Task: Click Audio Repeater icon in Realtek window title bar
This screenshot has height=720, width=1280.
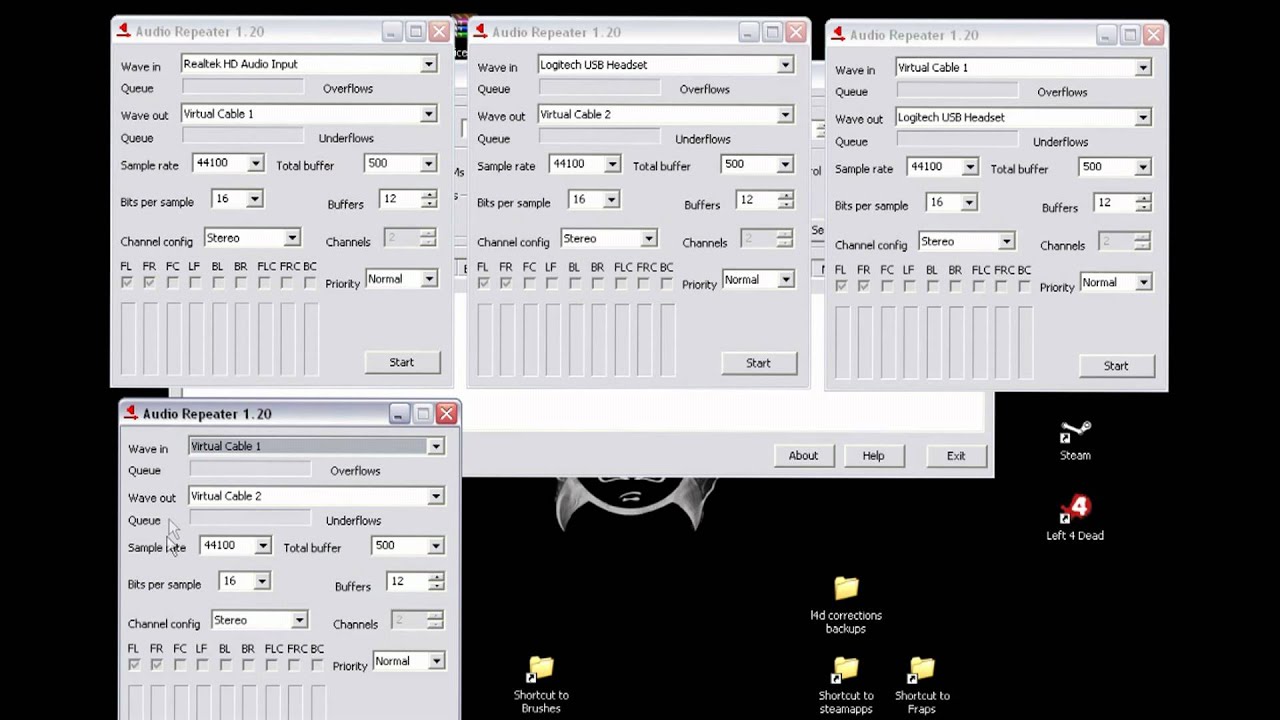Action: 124,31
